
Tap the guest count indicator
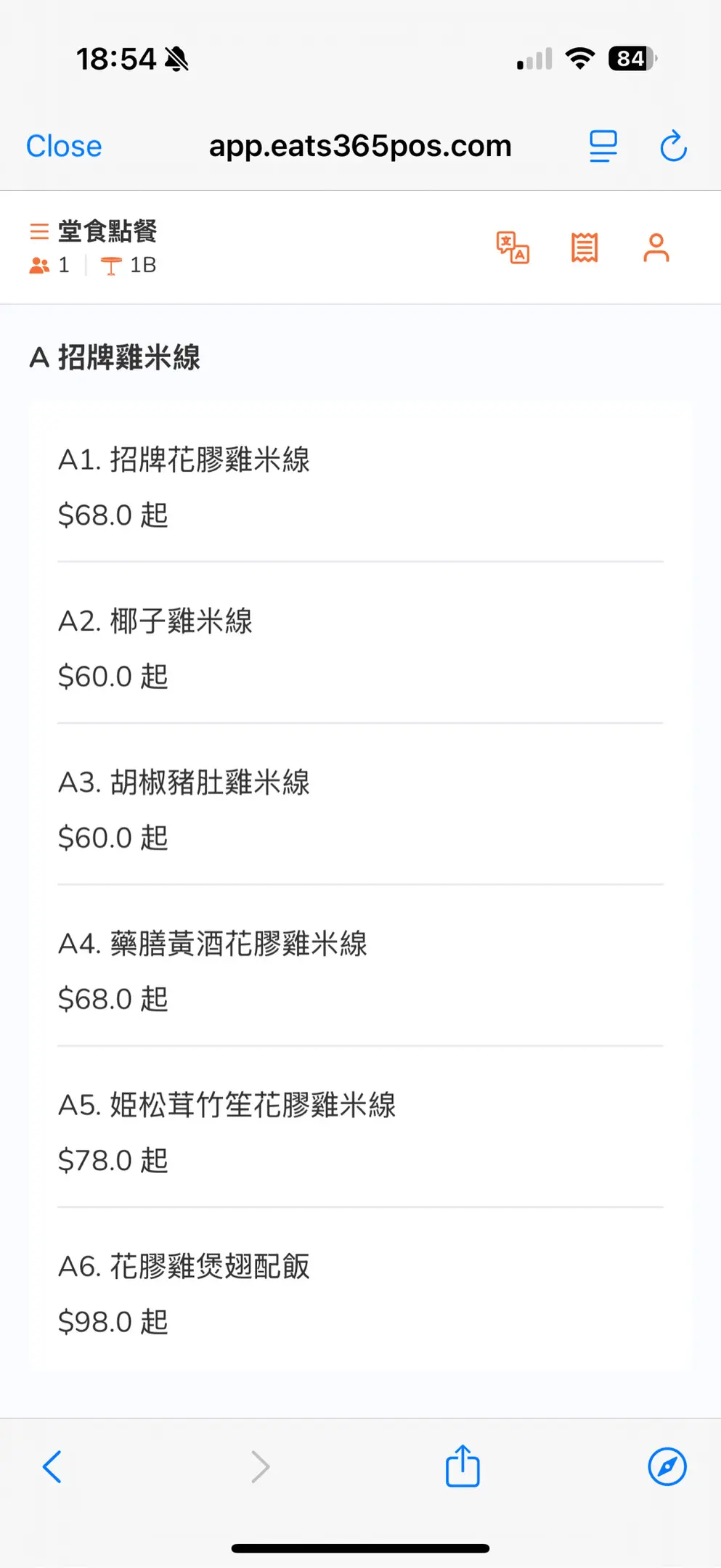coord(49,266)
